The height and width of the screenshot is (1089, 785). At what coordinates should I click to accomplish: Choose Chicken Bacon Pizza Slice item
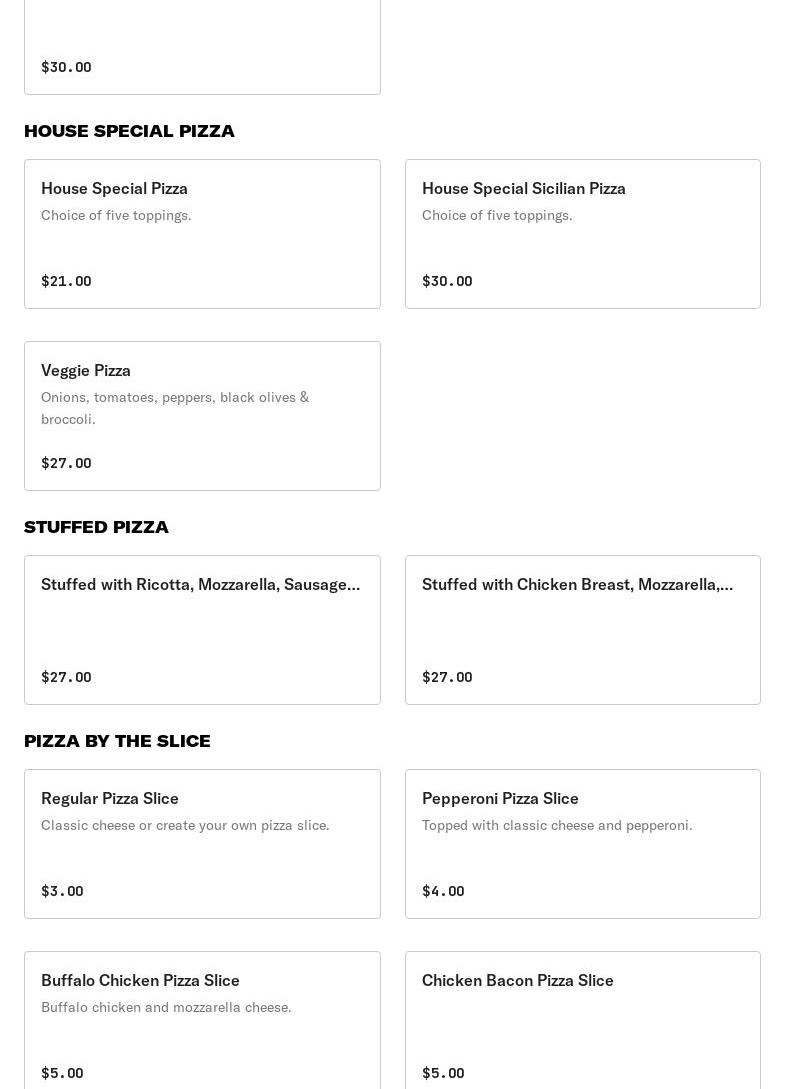582,1022
